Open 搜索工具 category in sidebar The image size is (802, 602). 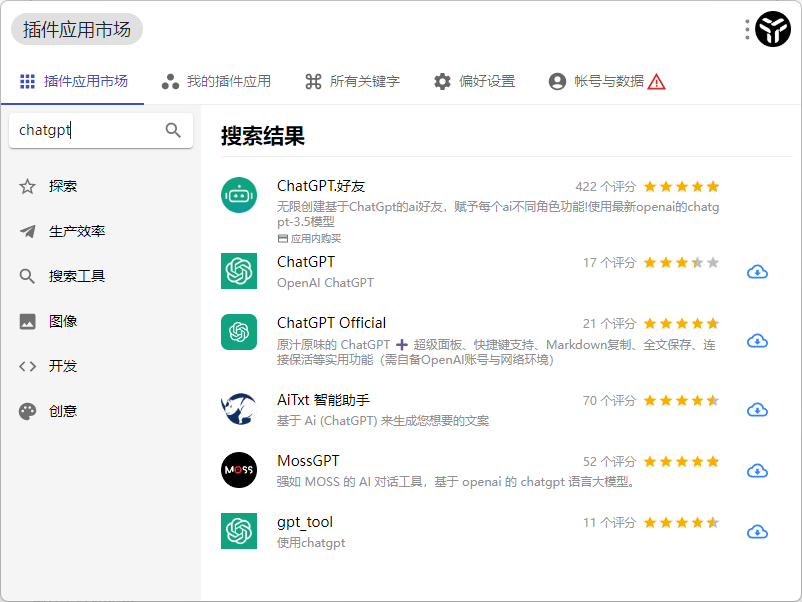(x=77, y=276)
